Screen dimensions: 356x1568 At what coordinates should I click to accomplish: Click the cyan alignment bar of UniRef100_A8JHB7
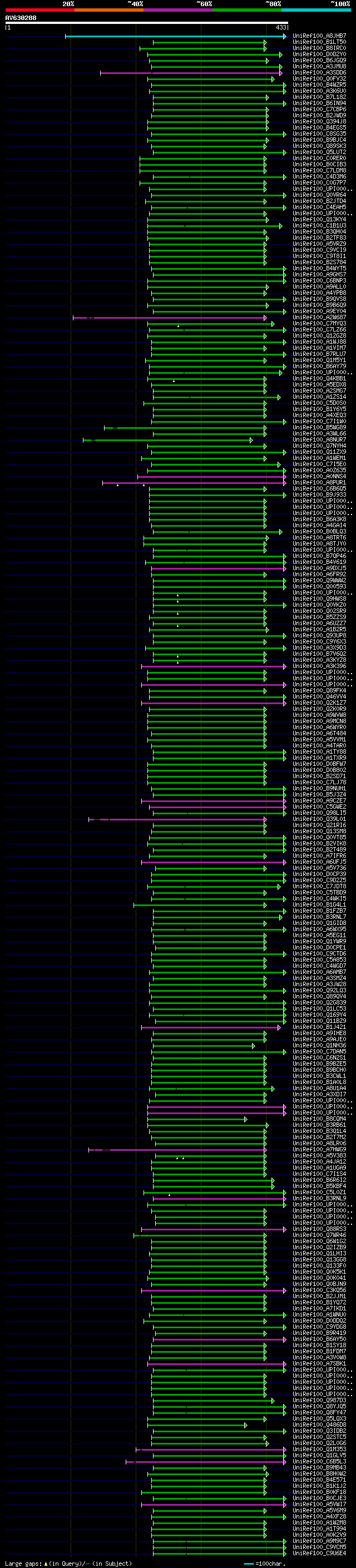pos(175,37)
